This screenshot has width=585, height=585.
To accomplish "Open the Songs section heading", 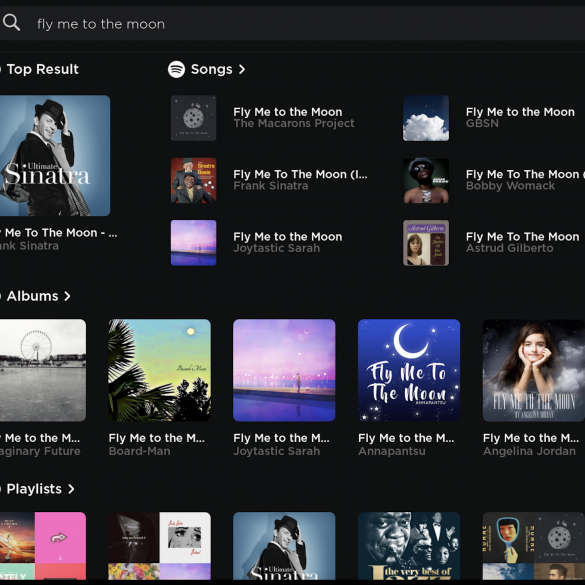I will (x=212, y=69).
